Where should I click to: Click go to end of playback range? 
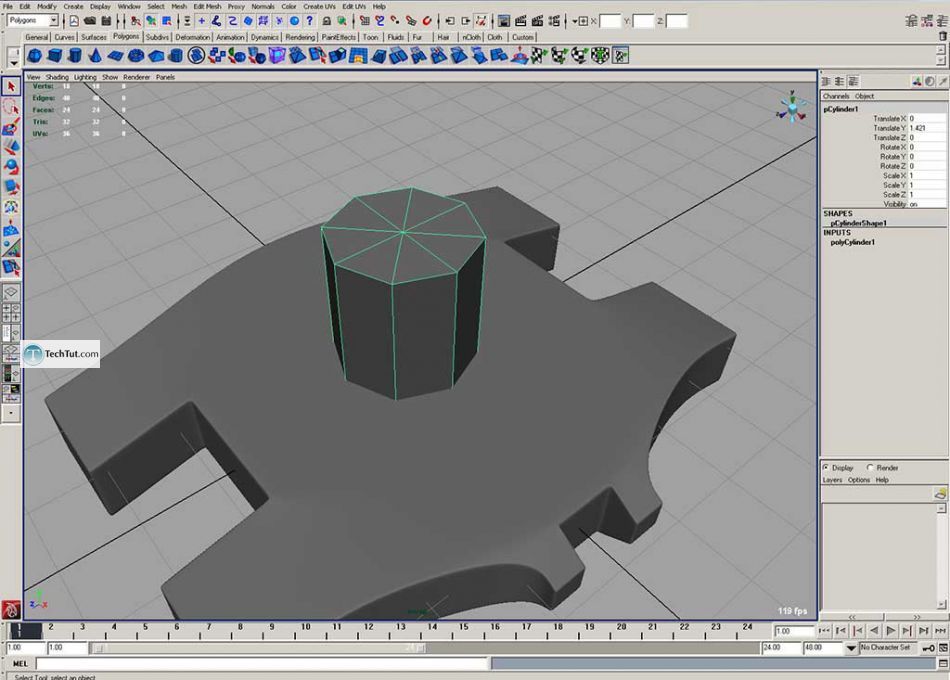coord(940,631)
